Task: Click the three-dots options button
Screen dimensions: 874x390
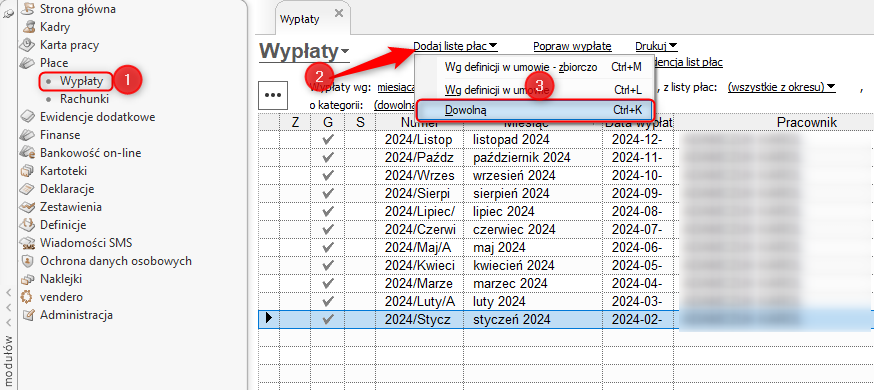Action: (273, 95)
